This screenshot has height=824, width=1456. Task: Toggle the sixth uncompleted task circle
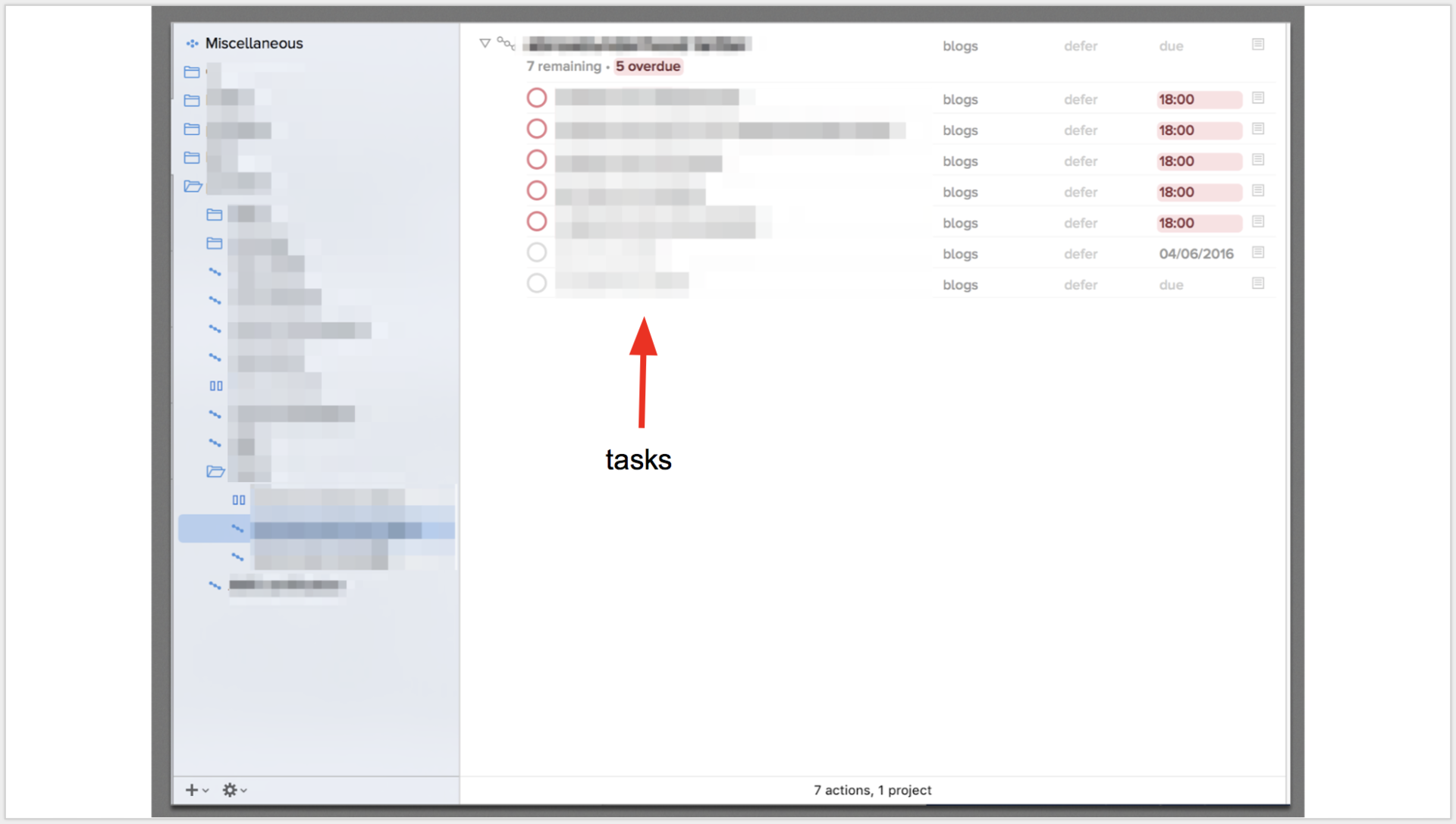(x=536, y=253)
